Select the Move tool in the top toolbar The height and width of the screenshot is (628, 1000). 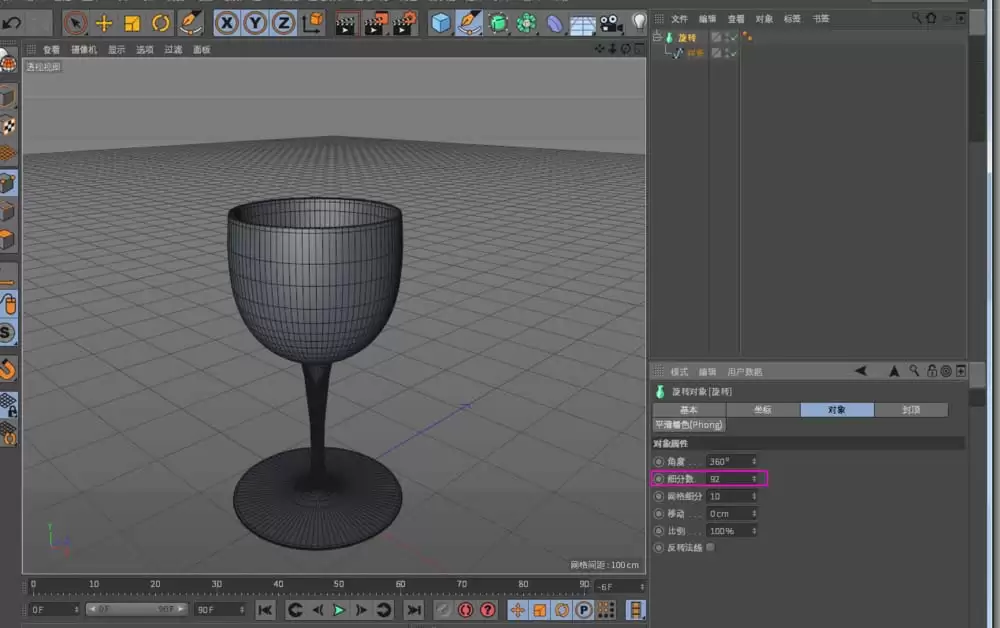pos(105,19)
